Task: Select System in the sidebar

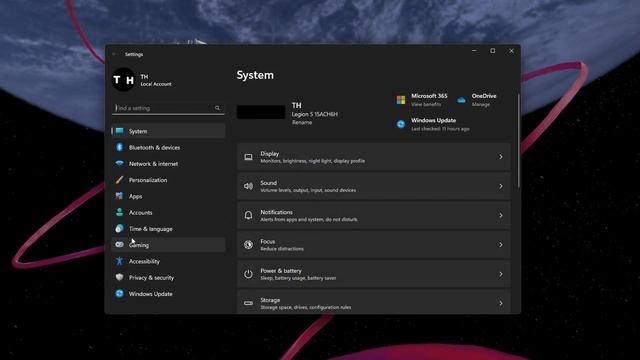Action: tap(168, 131)
